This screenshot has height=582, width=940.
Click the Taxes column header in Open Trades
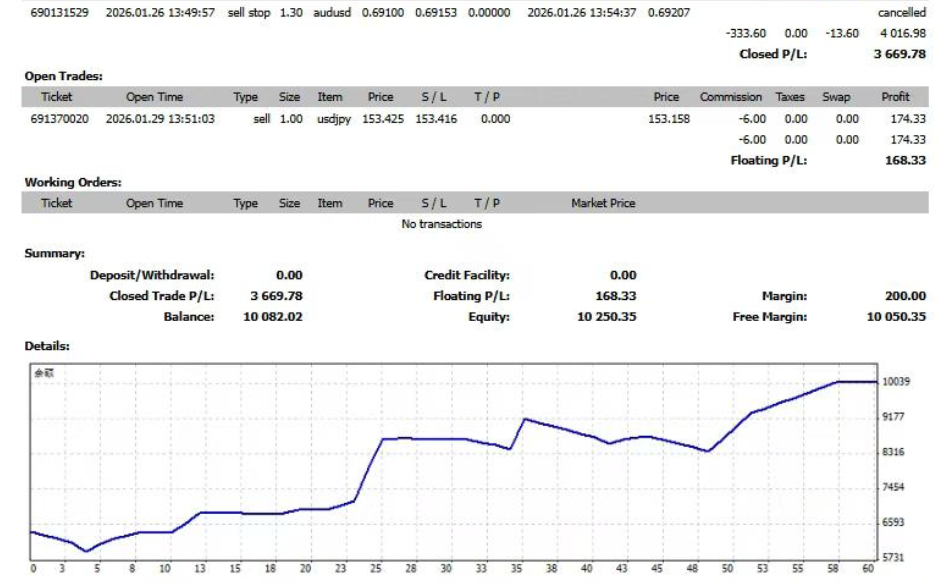[x=790, y=97]
